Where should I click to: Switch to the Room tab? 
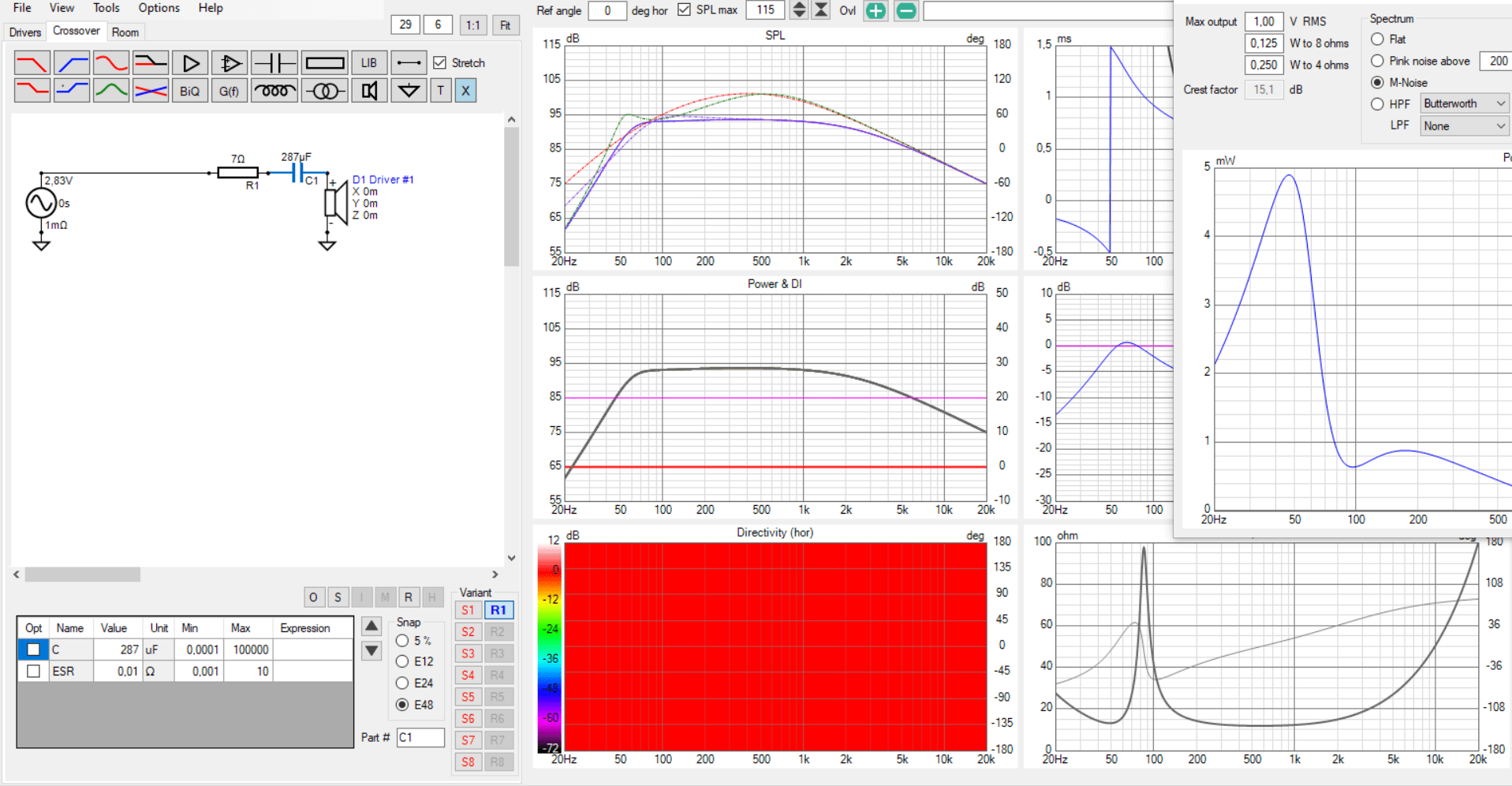pos(125,32)
